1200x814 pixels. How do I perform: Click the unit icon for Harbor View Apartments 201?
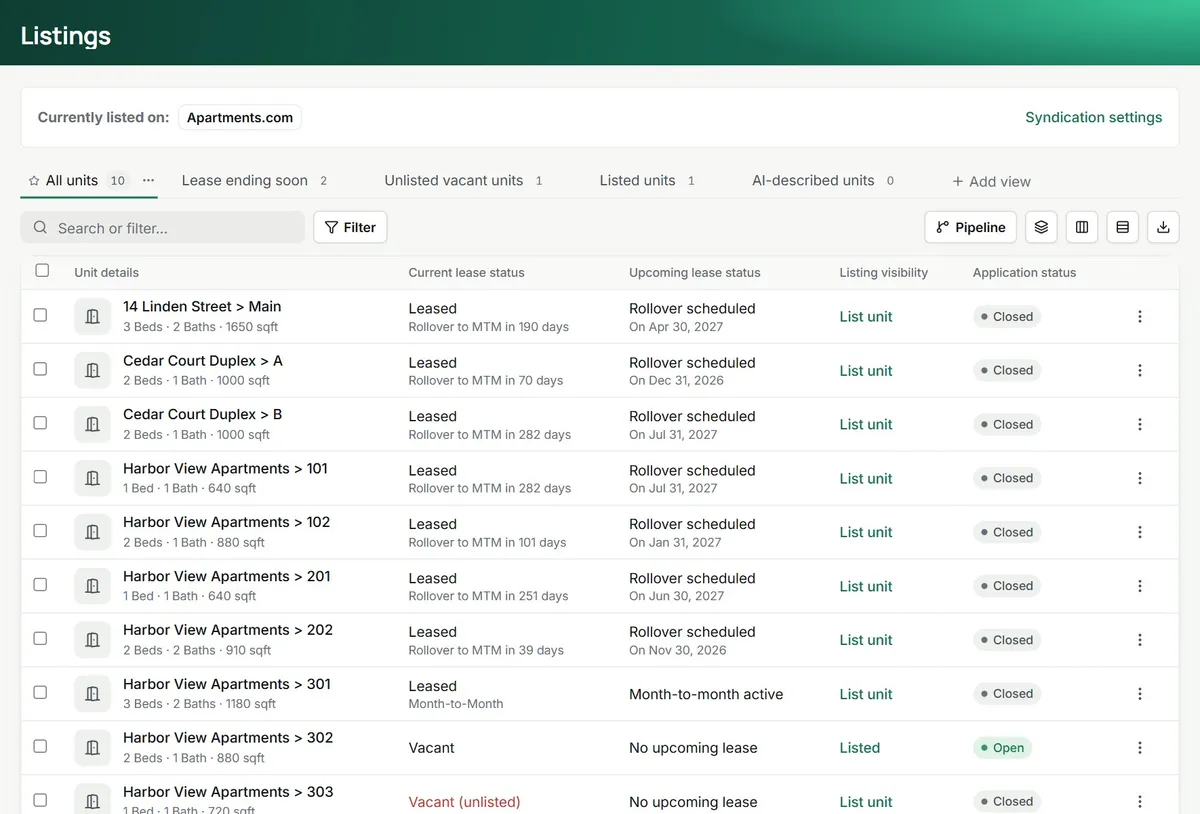tap(92, 586)
